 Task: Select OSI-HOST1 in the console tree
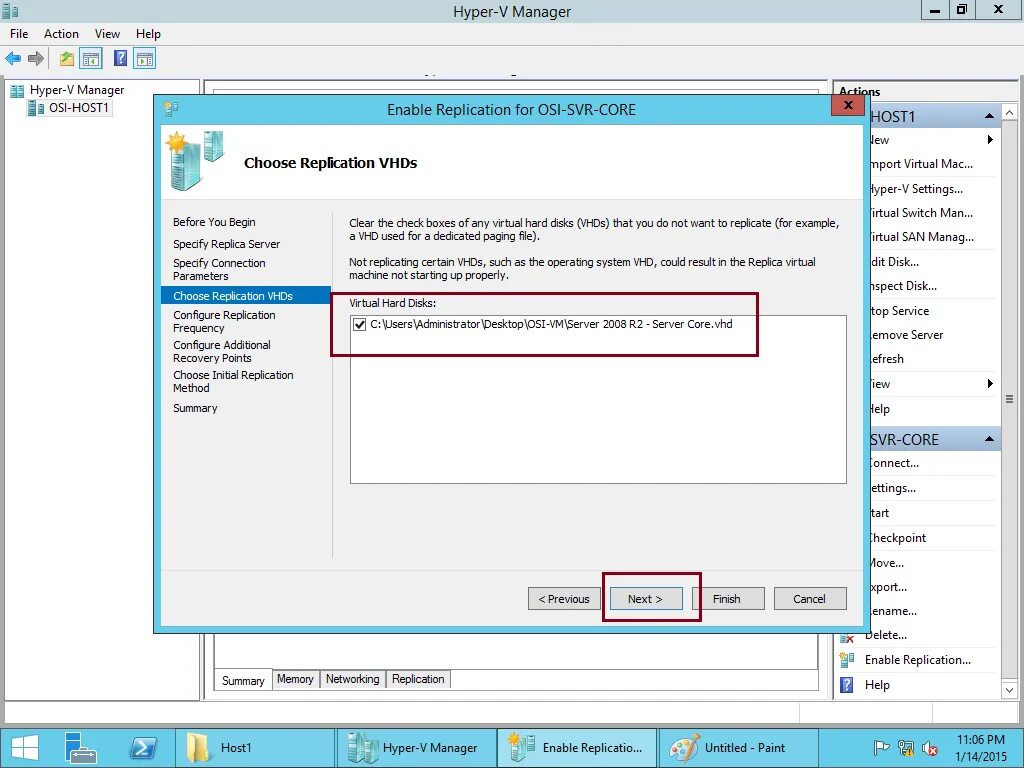[79, 108]
